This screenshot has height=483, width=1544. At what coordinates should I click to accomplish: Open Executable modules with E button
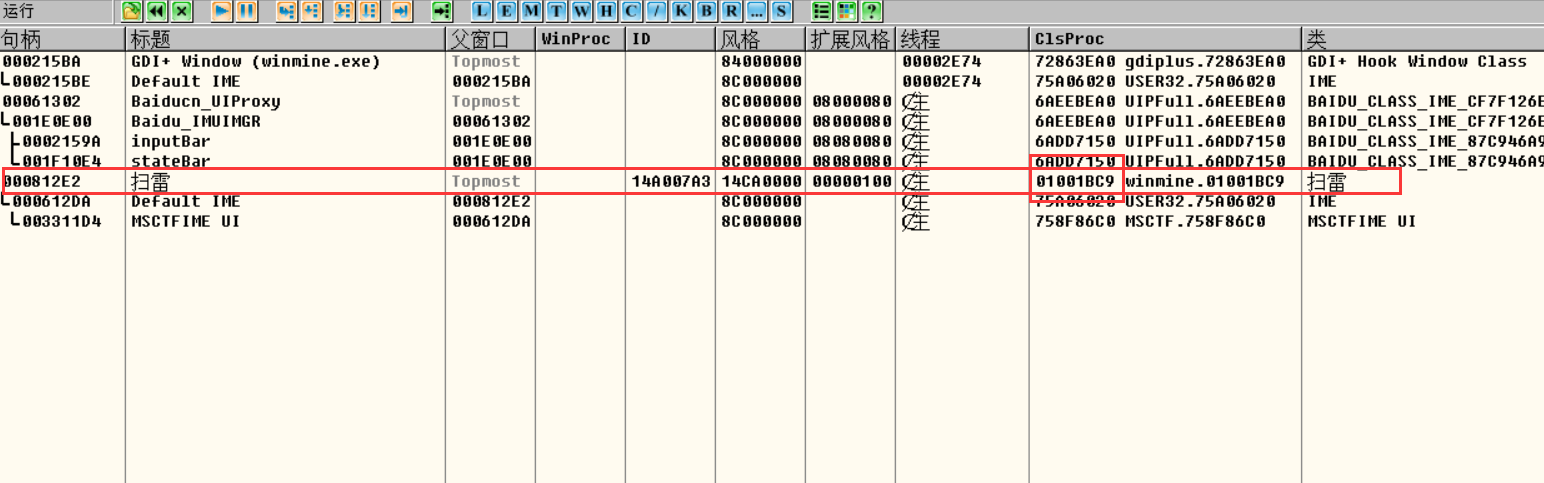(506, 11)
